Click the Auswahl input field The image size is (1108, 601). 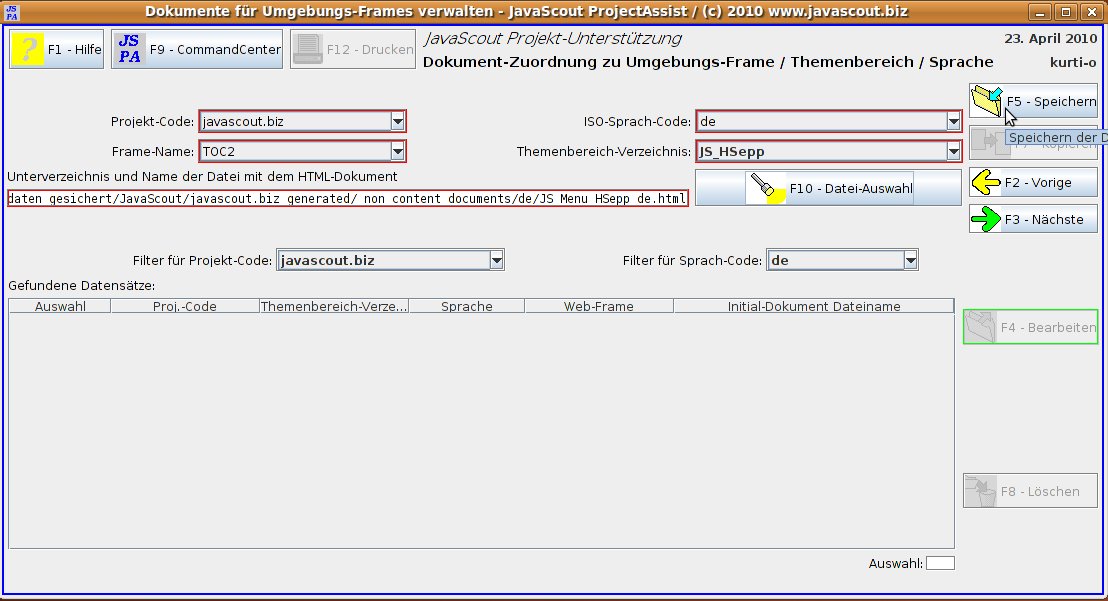tap(939, 563)
